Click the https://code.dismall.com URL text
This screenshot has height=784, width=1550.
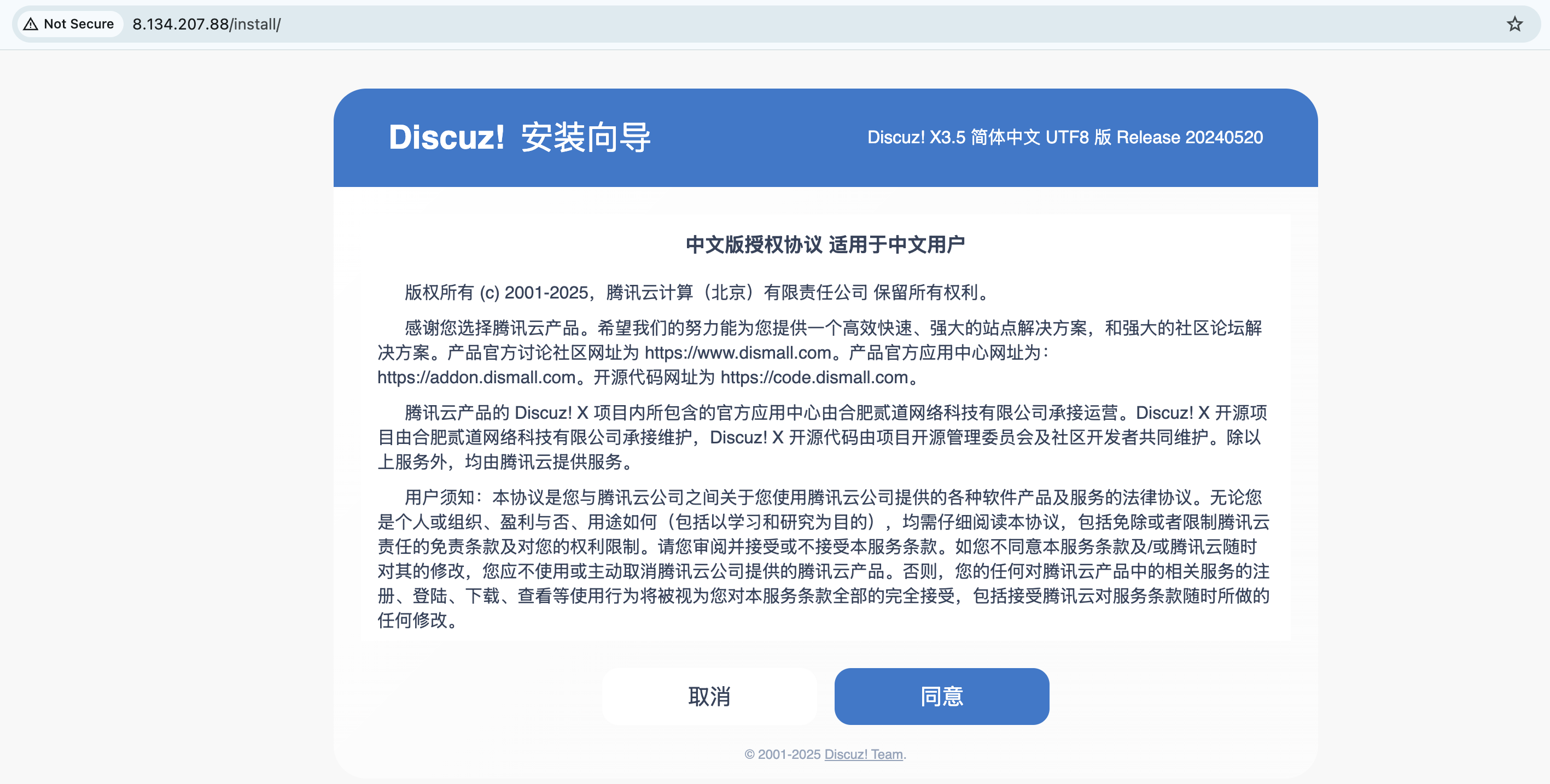pyautogui.click(x=813, y=377)
